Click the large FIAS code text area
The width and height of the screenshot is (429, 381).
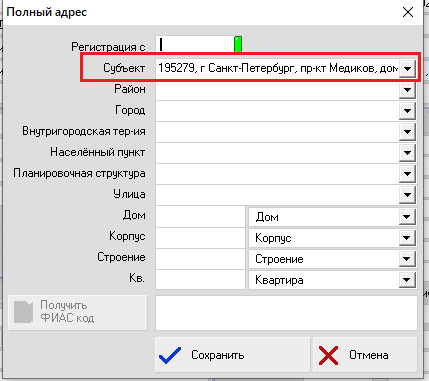tap(286, 313)
